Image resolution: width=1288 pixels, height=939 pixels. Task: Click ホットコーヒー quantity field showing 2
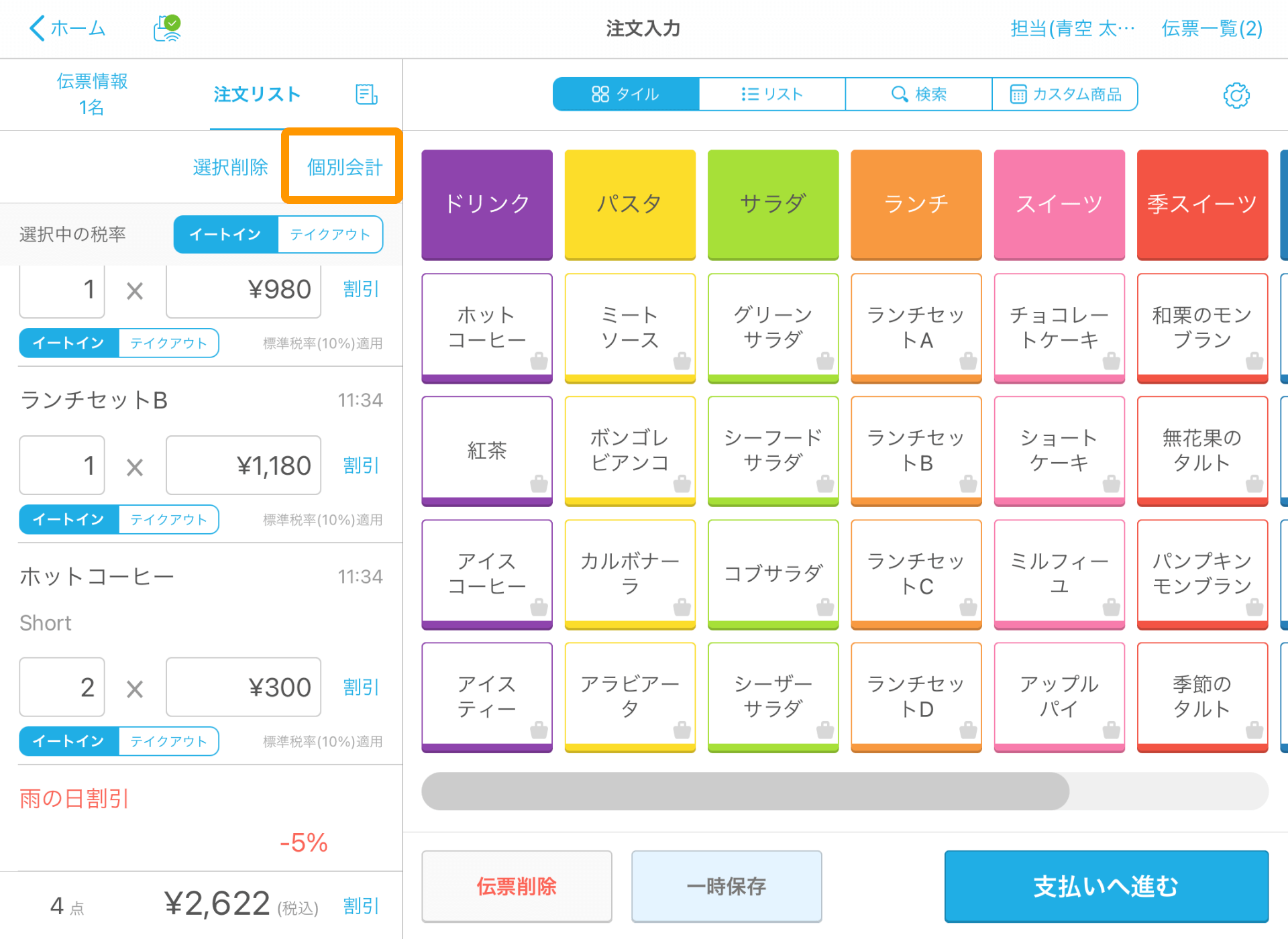[62, 687]
